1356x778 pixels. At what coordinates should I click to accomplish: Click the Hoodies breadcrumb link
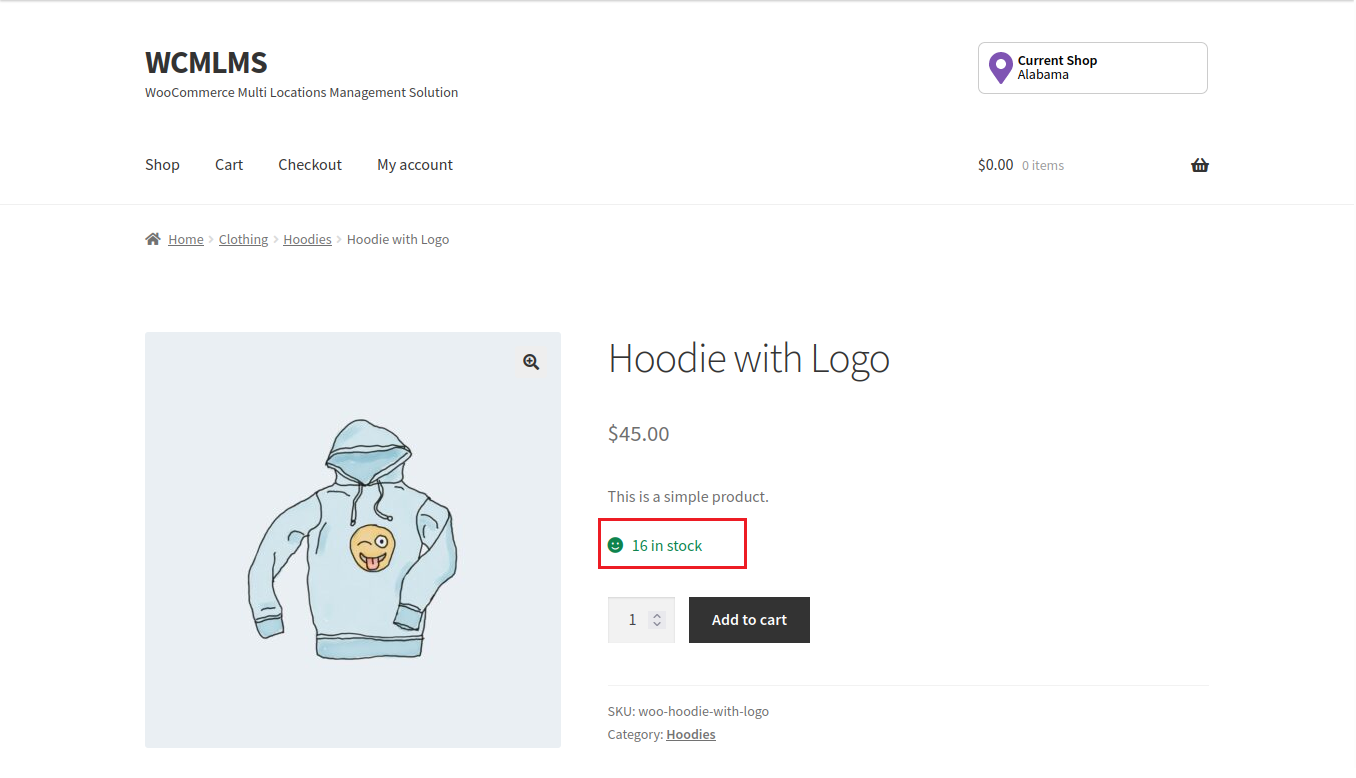click(307, 240)
